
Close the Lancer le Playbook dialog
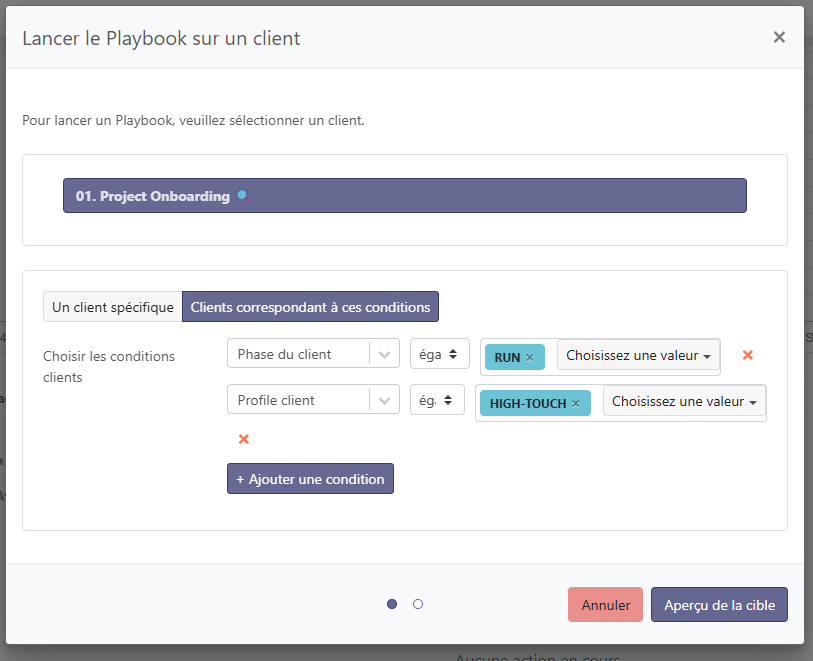779,37
